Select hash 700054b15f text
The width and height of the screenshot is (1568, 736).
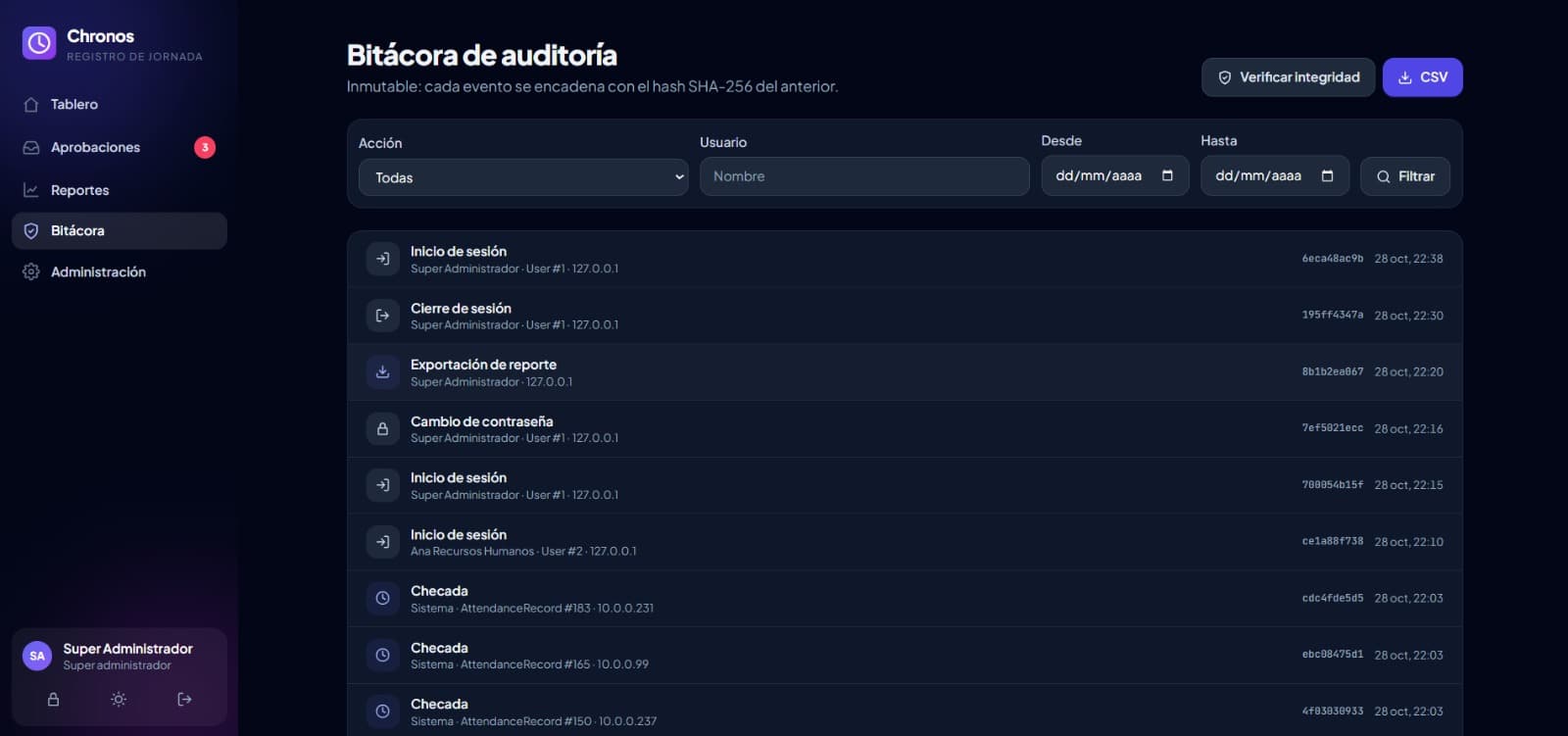point(1332,485)
